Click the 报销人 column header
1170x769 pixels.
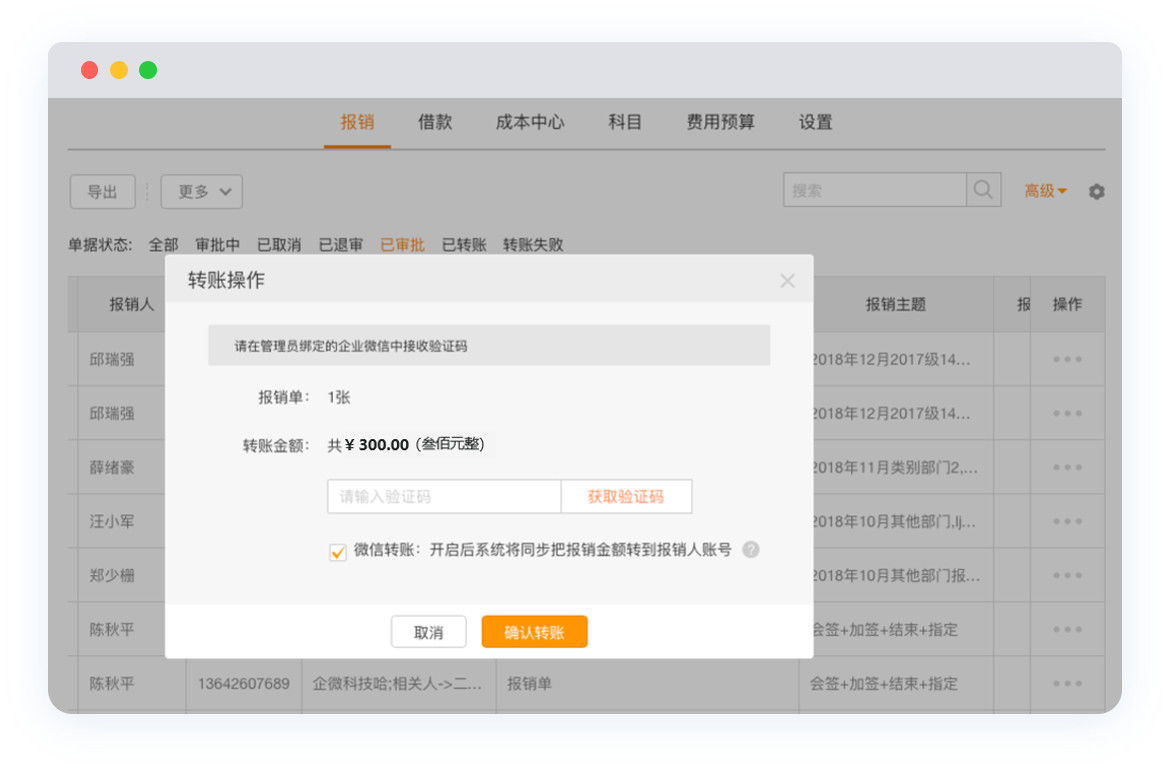pyautogui.click(x=131, y=304)
